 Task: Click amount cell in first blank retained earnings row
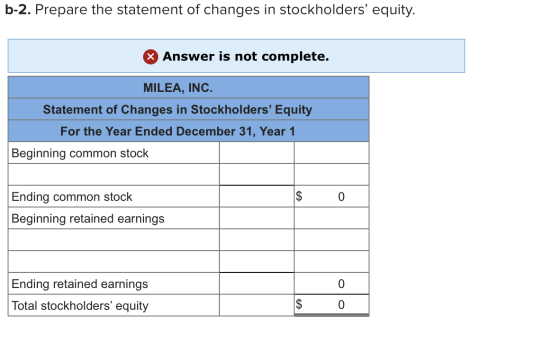click(x=257, y=240)
